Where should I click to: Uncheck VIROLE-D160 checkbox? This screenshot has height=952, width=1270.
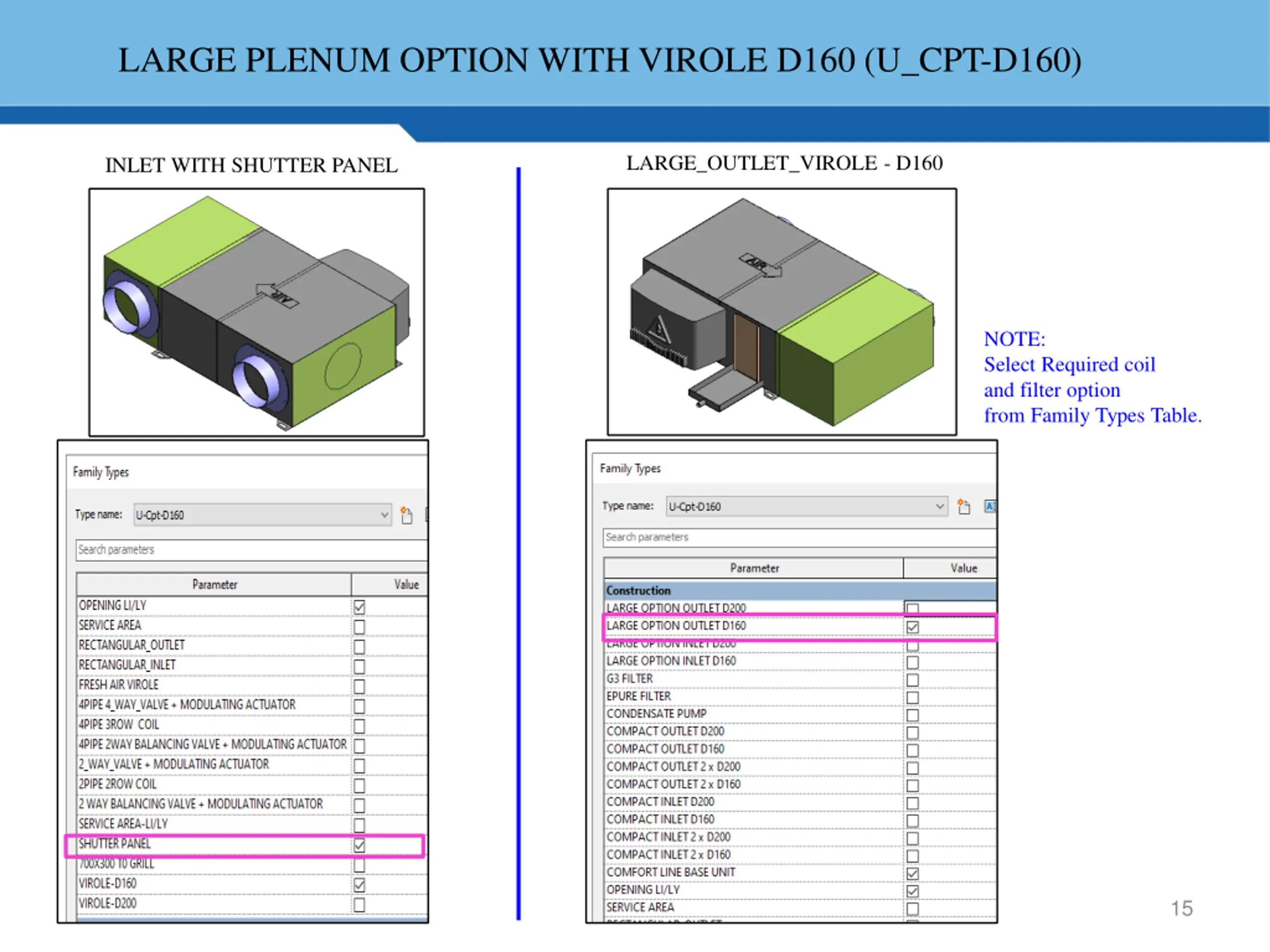[x=359, y=884]
